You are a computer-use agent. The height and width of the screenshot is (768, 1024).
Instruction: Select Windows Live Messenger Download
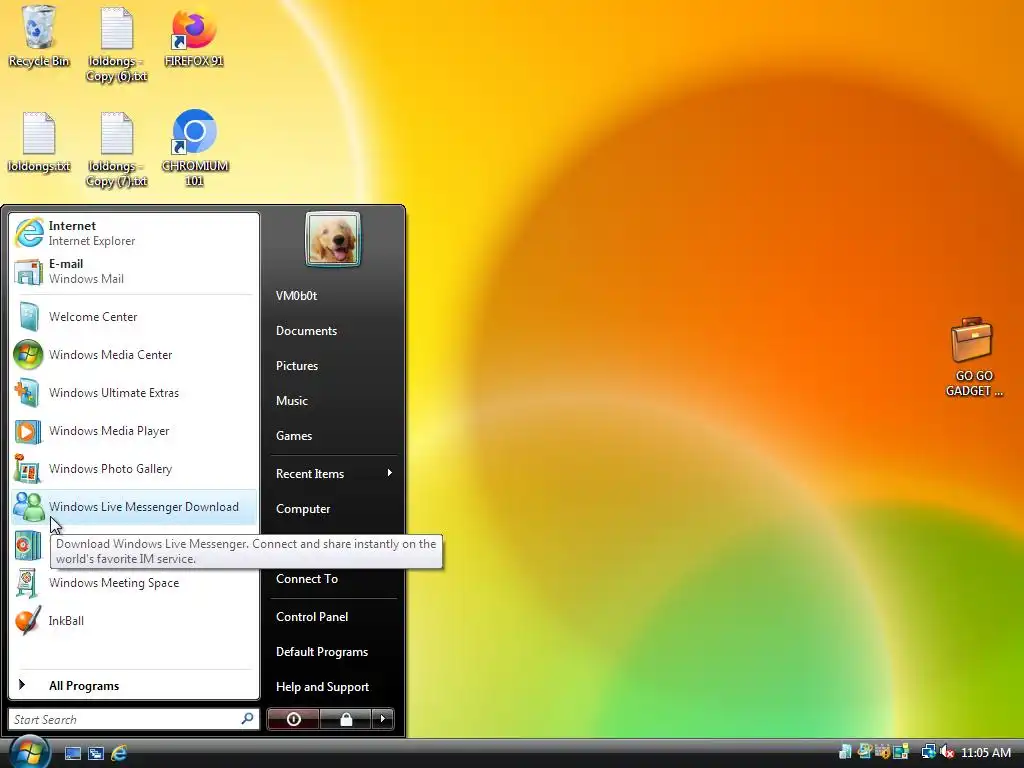(134, 507)
